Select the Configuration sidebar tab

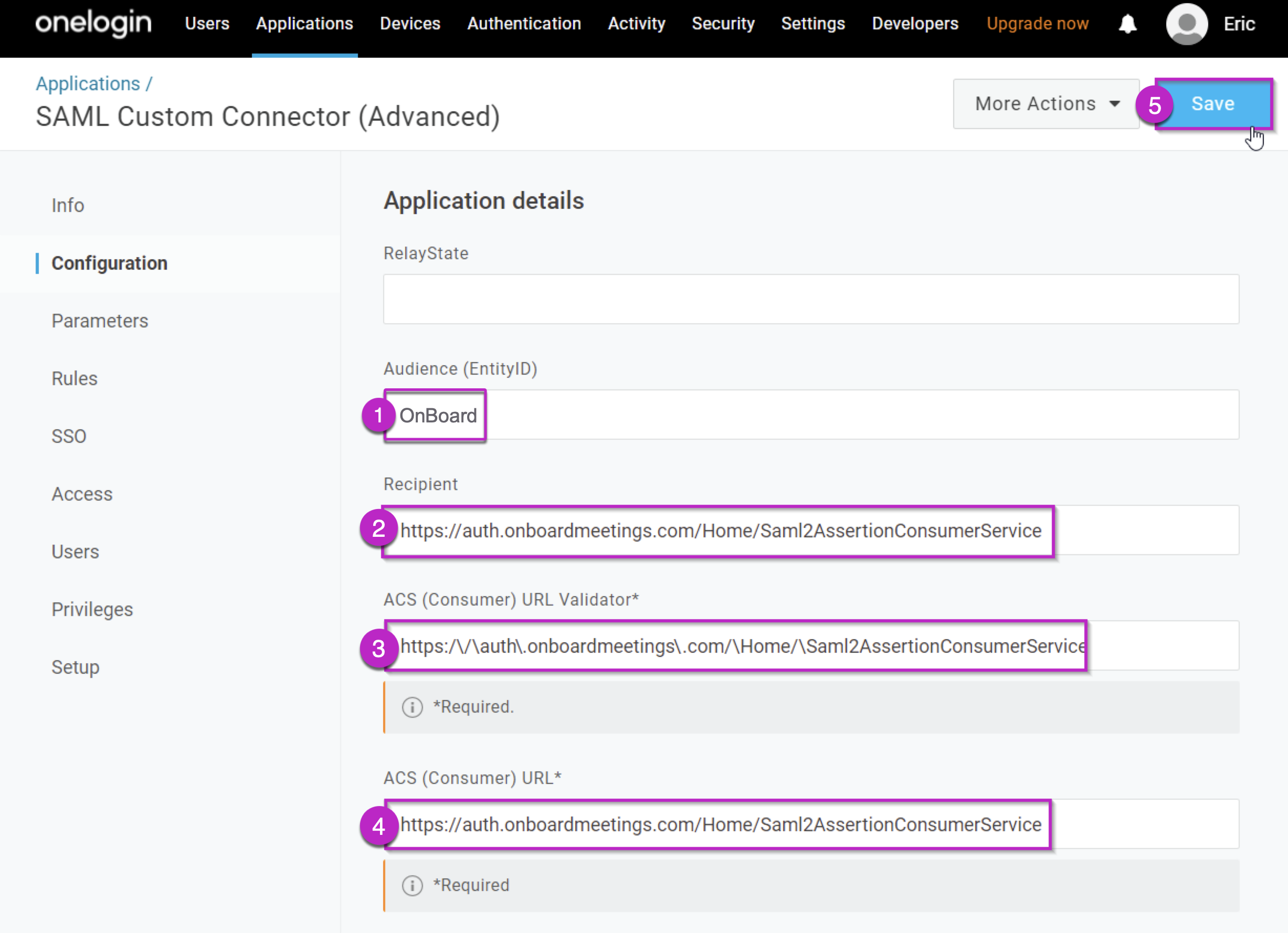(x=110, y=263)
